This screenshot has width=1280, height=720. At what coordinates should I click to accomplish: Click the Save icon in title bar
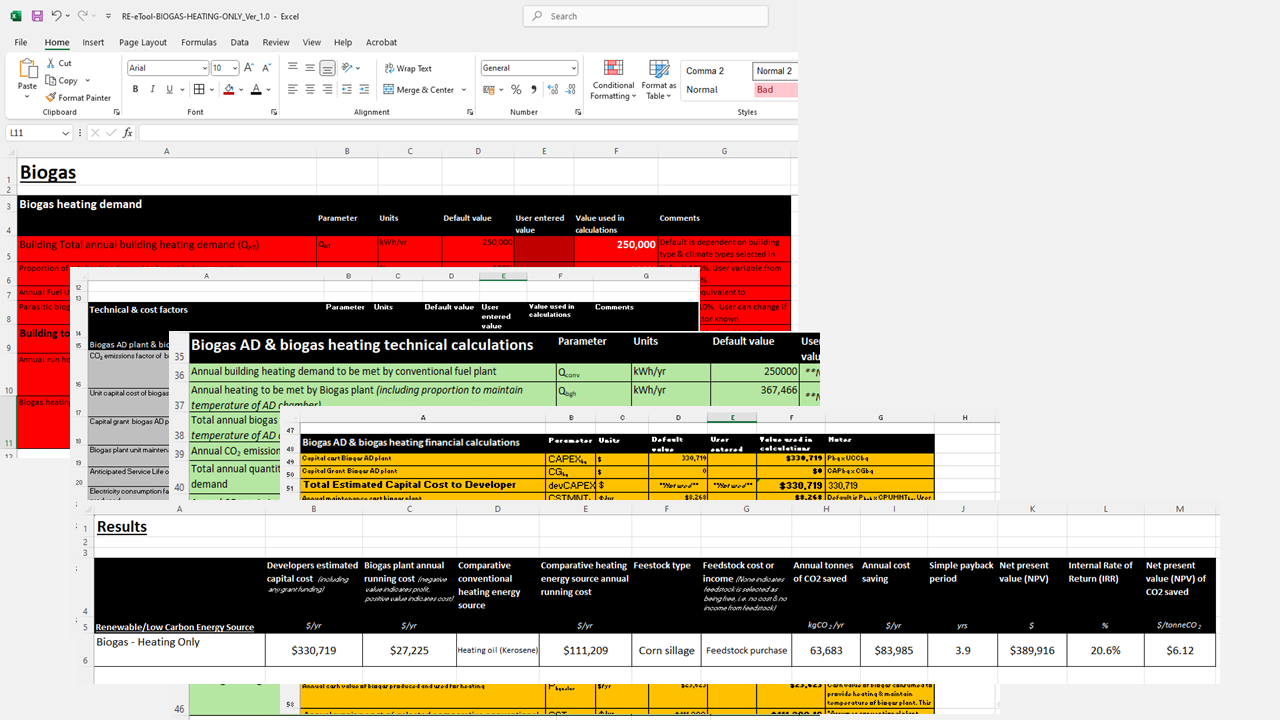point(37,16)
